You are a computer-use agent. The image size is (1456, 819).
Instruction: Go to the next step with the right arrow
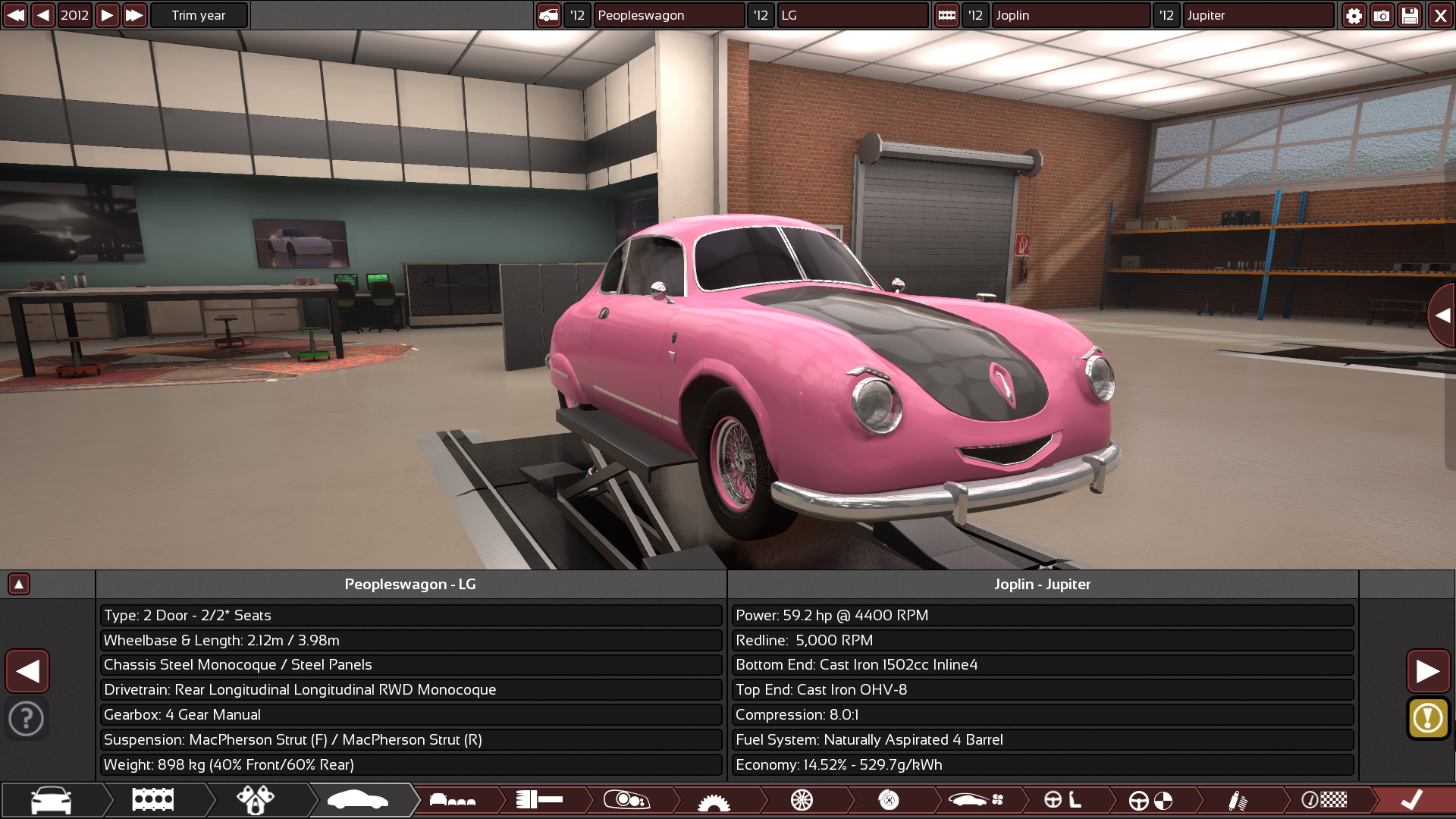pyautogui.click(x=1428, y=671)
